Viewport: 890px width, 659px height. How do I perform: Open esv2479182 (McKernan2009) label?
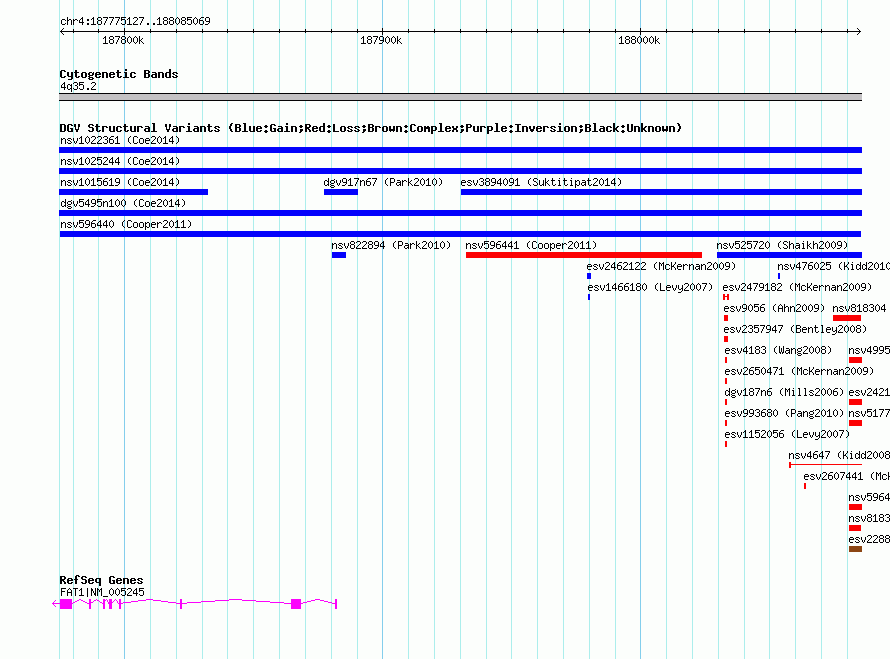(797, 287)
